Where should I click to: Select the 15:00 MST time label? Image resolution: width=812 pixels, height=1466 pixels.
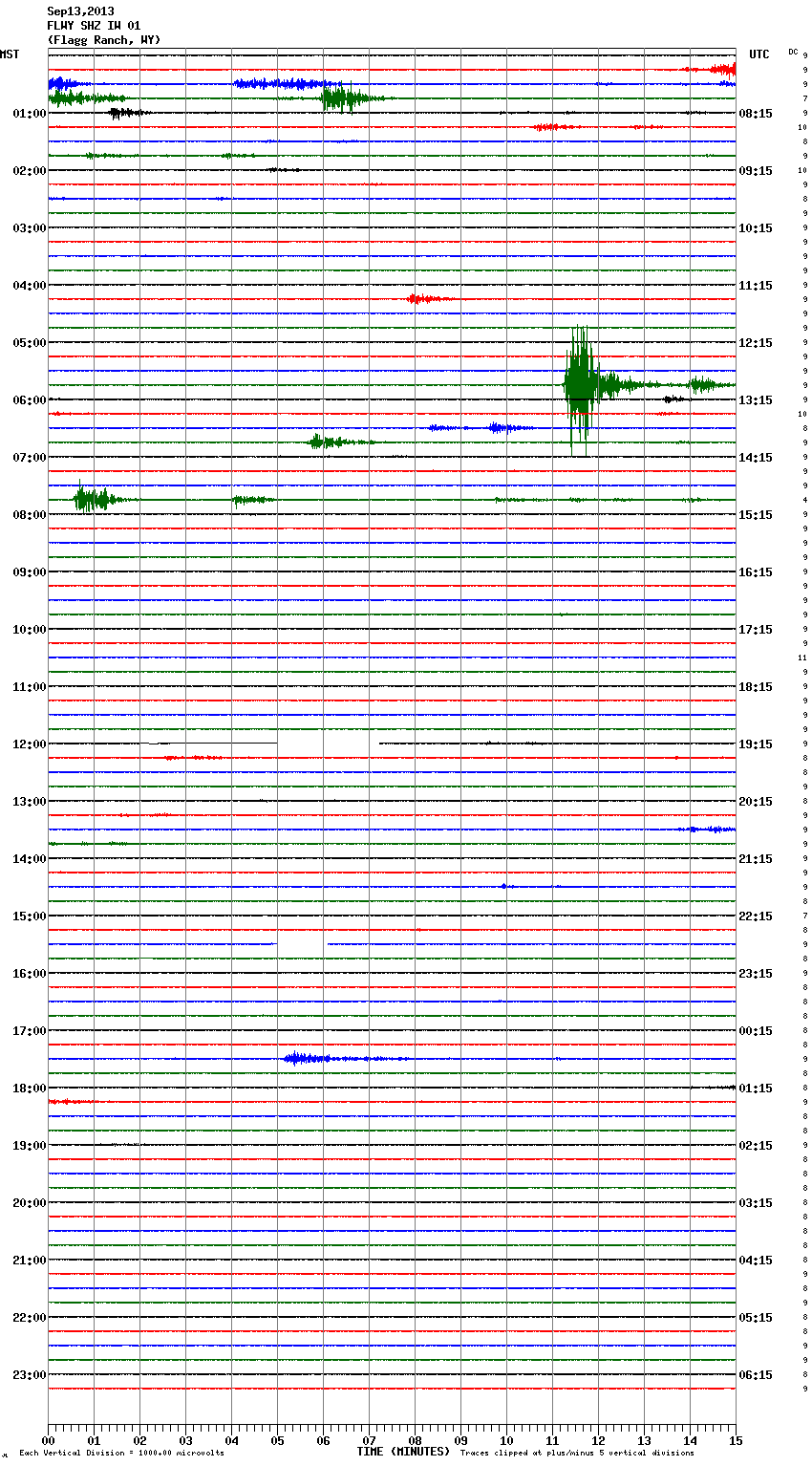point(30,916)
